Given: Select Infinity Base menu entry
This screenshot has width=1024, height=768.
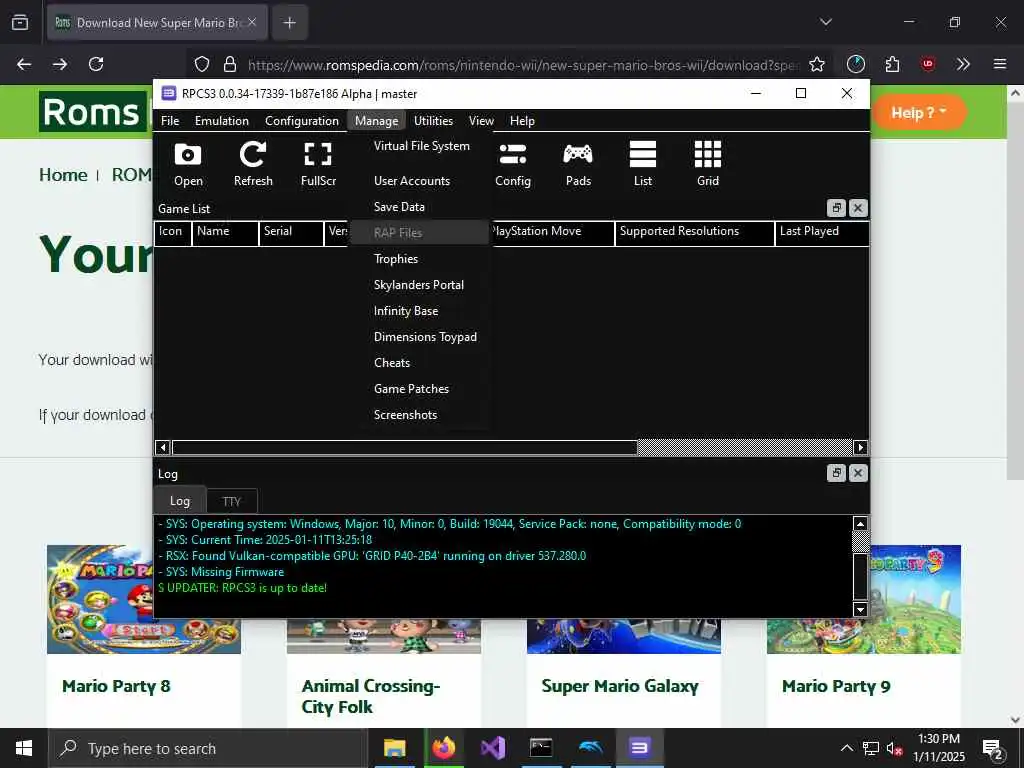Looking at the screenshot, I should coord(421,311).
